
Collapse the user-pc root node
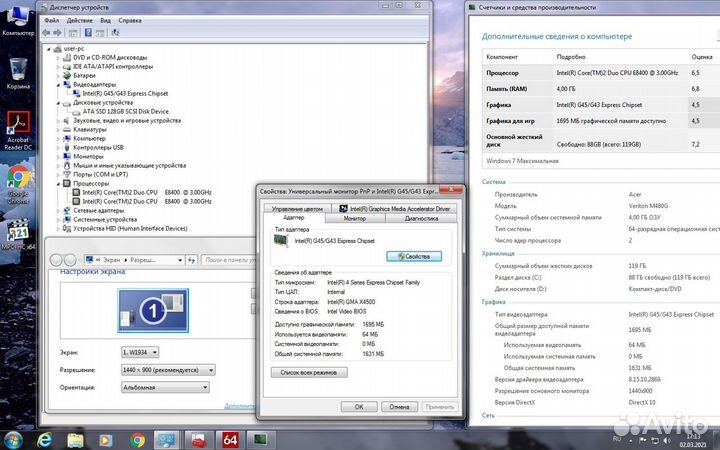coord(49,49)
